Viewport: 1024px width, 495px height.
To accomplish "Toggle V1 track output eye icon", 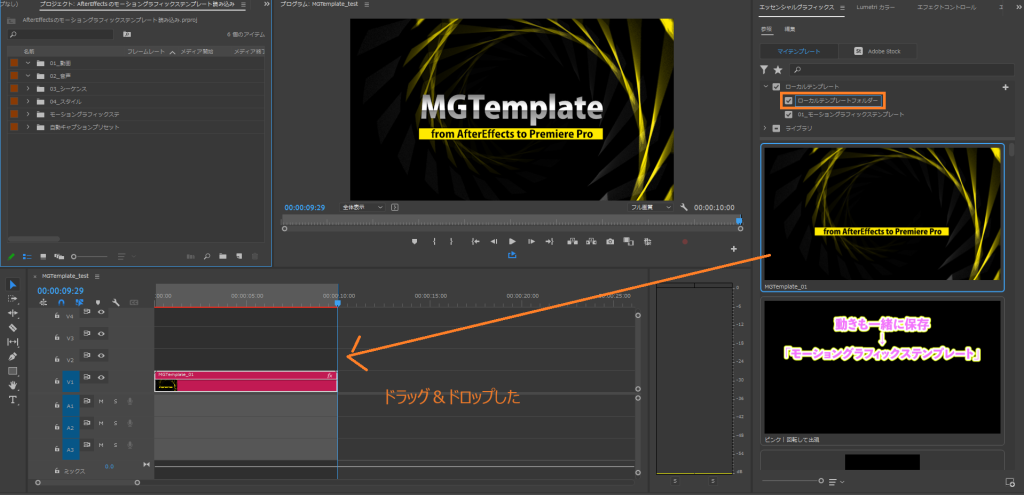I will [101, 377].
